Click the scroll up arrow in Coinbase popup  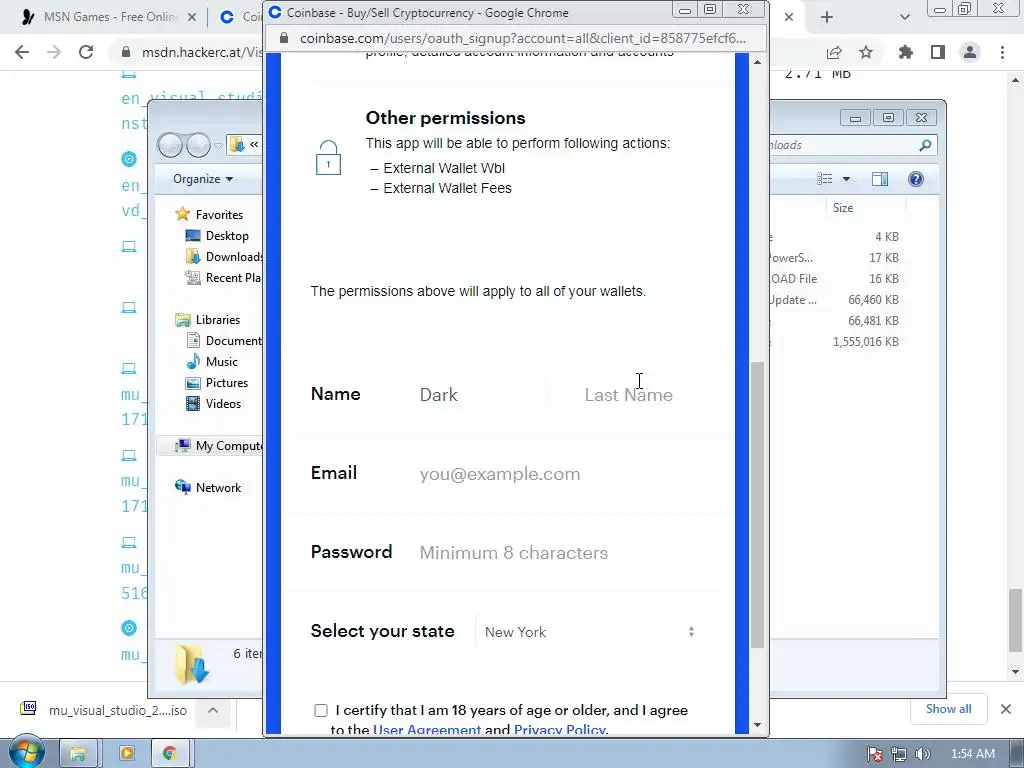pyautogui.click(x=757, y=62)
